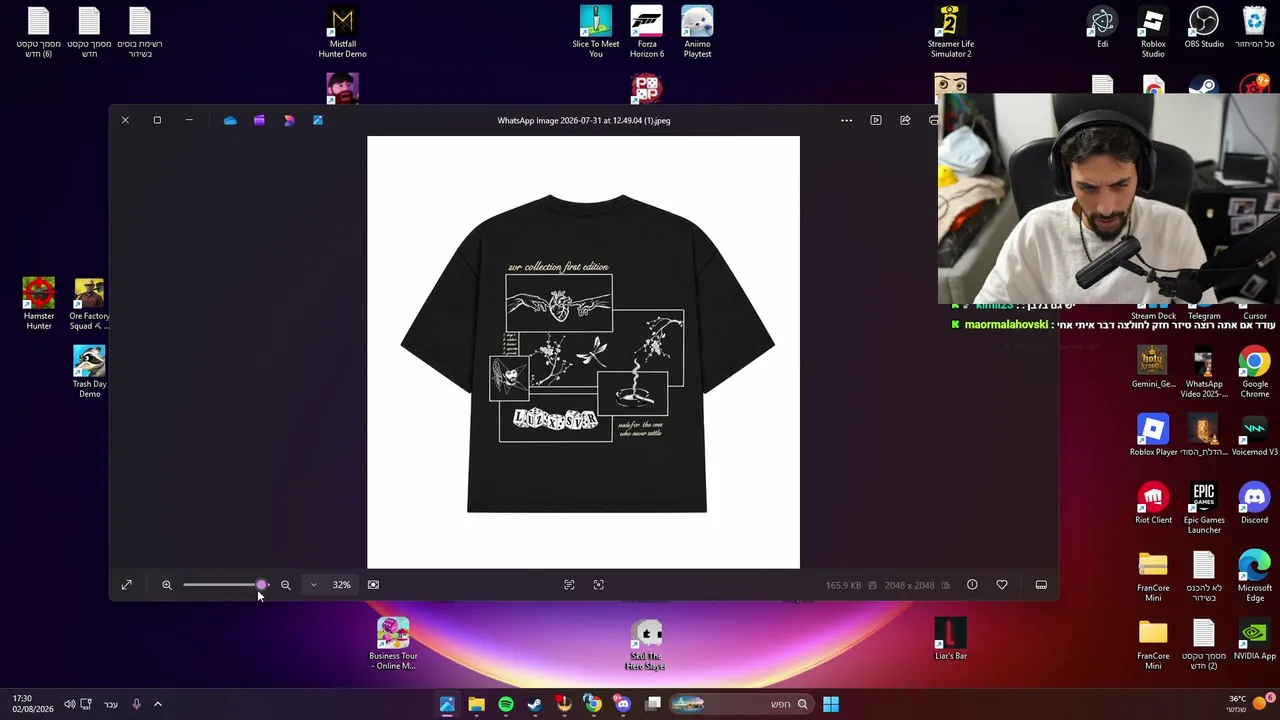Select the Riot Client desktop icon
Image resolution: width=1280 pixels, height=720 pixels.
[1153, 504]
